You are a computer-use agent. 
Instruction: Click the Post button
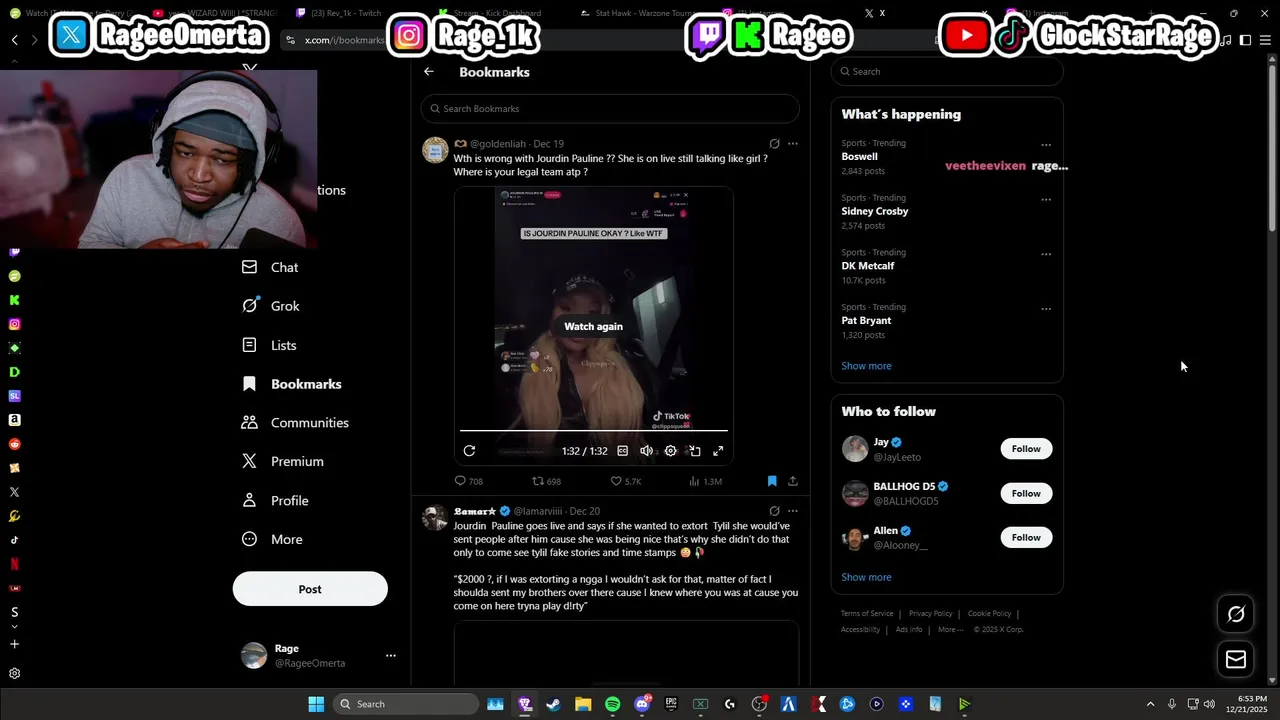tap(310, 589)
